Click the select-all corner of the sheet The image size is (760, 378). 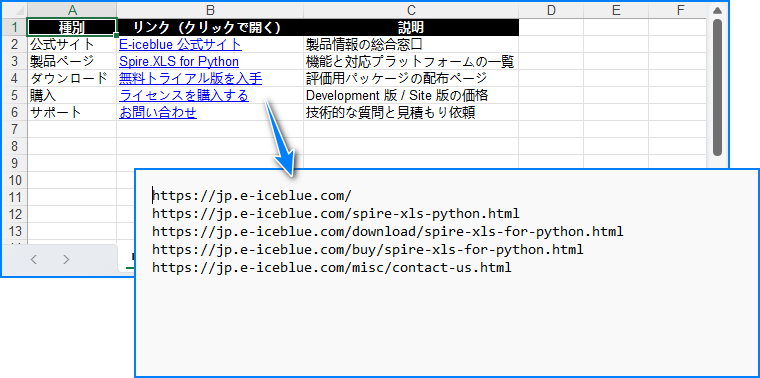coord(14,10)
